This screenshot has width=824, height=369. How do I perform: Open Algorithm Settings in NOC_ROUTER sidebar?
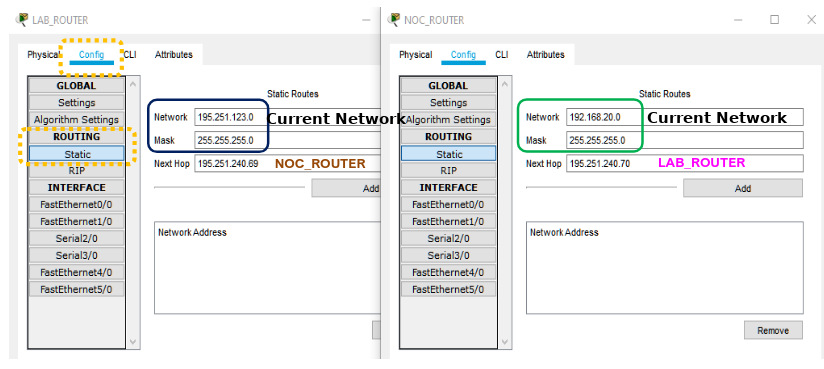(448, 119)
